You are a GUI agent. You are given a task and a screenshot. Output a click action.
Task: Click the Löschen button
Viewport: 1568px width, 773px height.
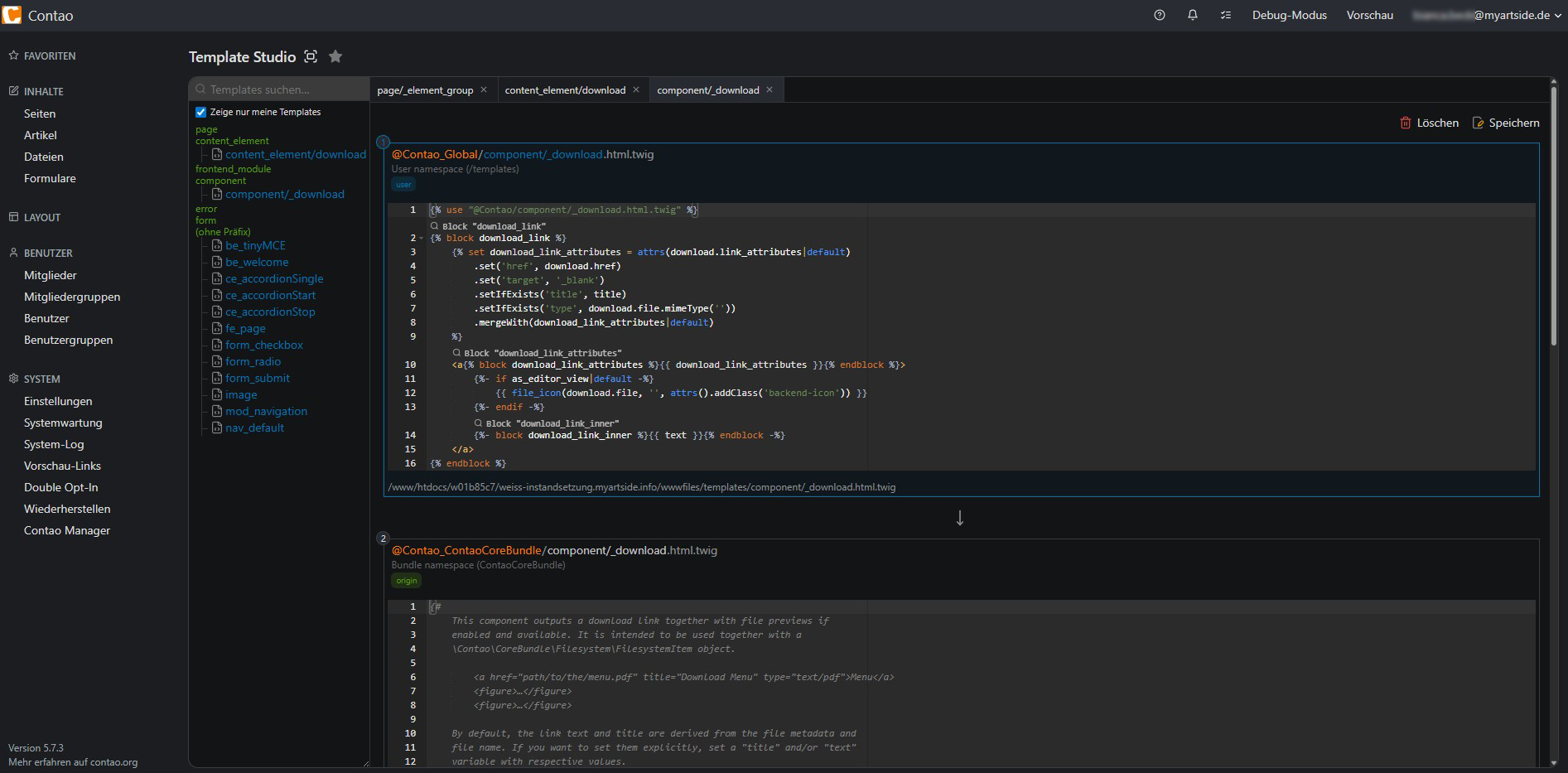(1429, 123)
